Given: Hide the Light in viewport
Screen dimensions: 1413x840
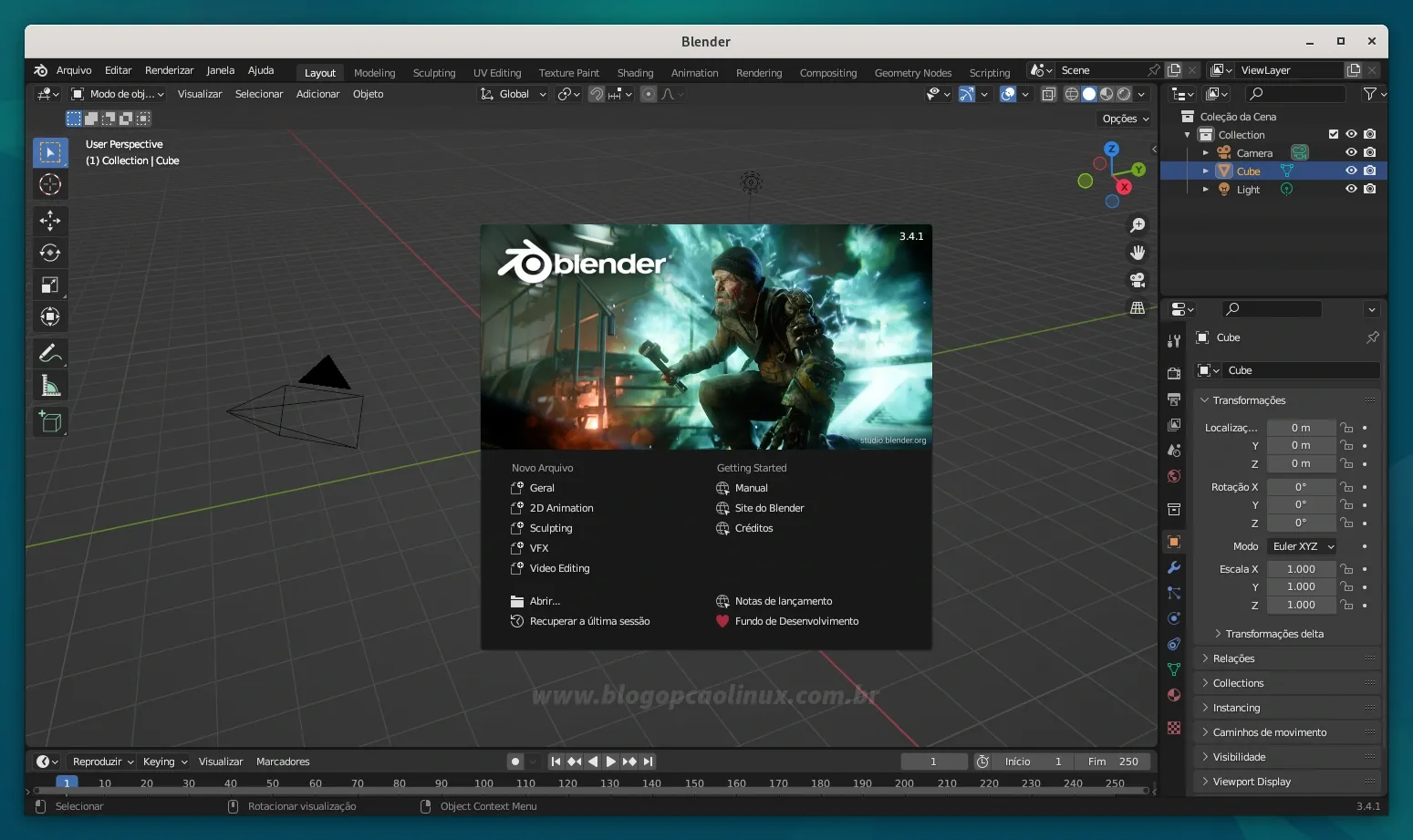Looking at the screenshot, I should pyautogui.click(x=1351, y=189).
